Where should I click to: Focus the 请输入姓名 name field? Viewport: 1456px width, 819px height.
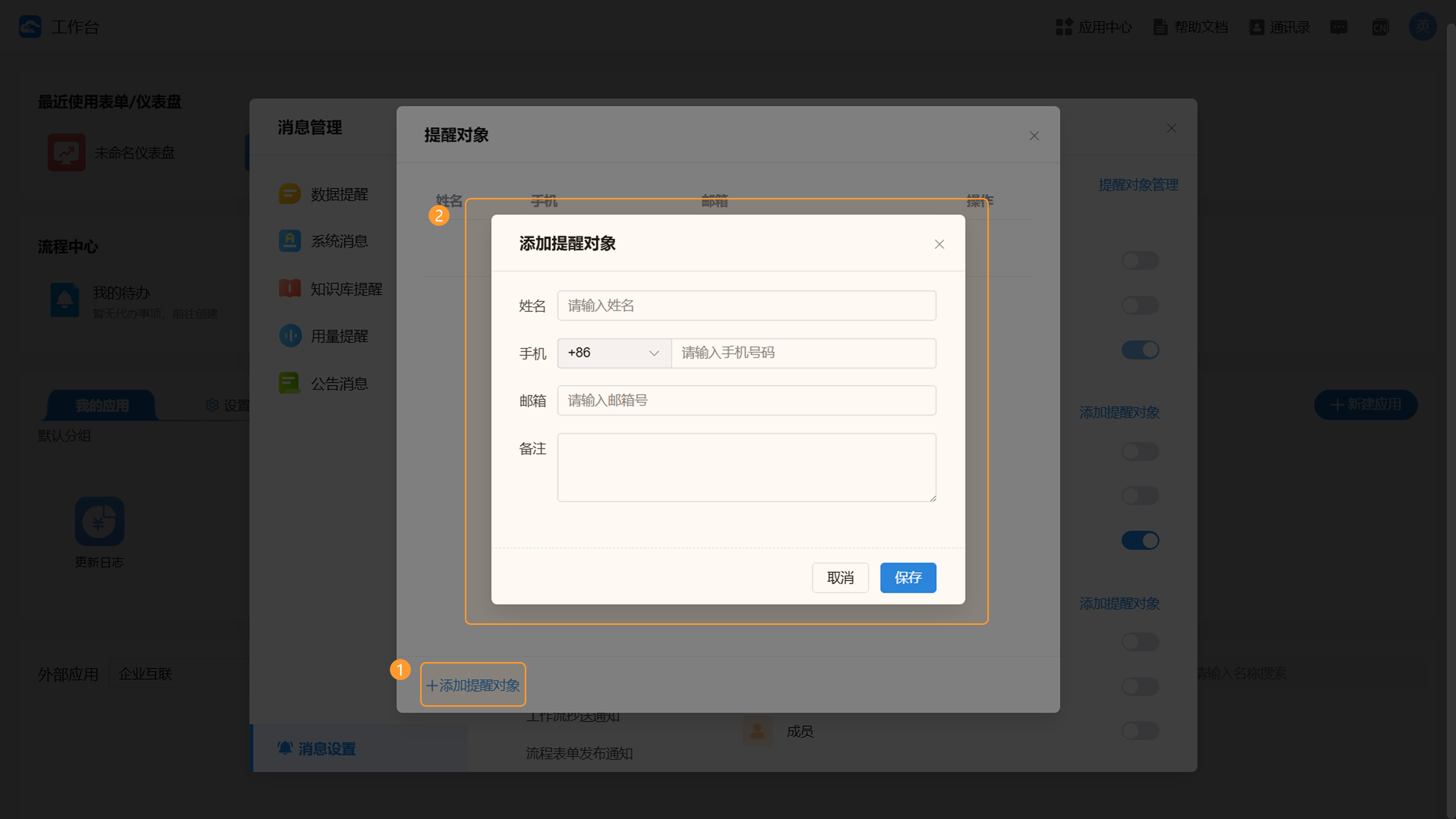pyautogui.click(x=747, y=306)
